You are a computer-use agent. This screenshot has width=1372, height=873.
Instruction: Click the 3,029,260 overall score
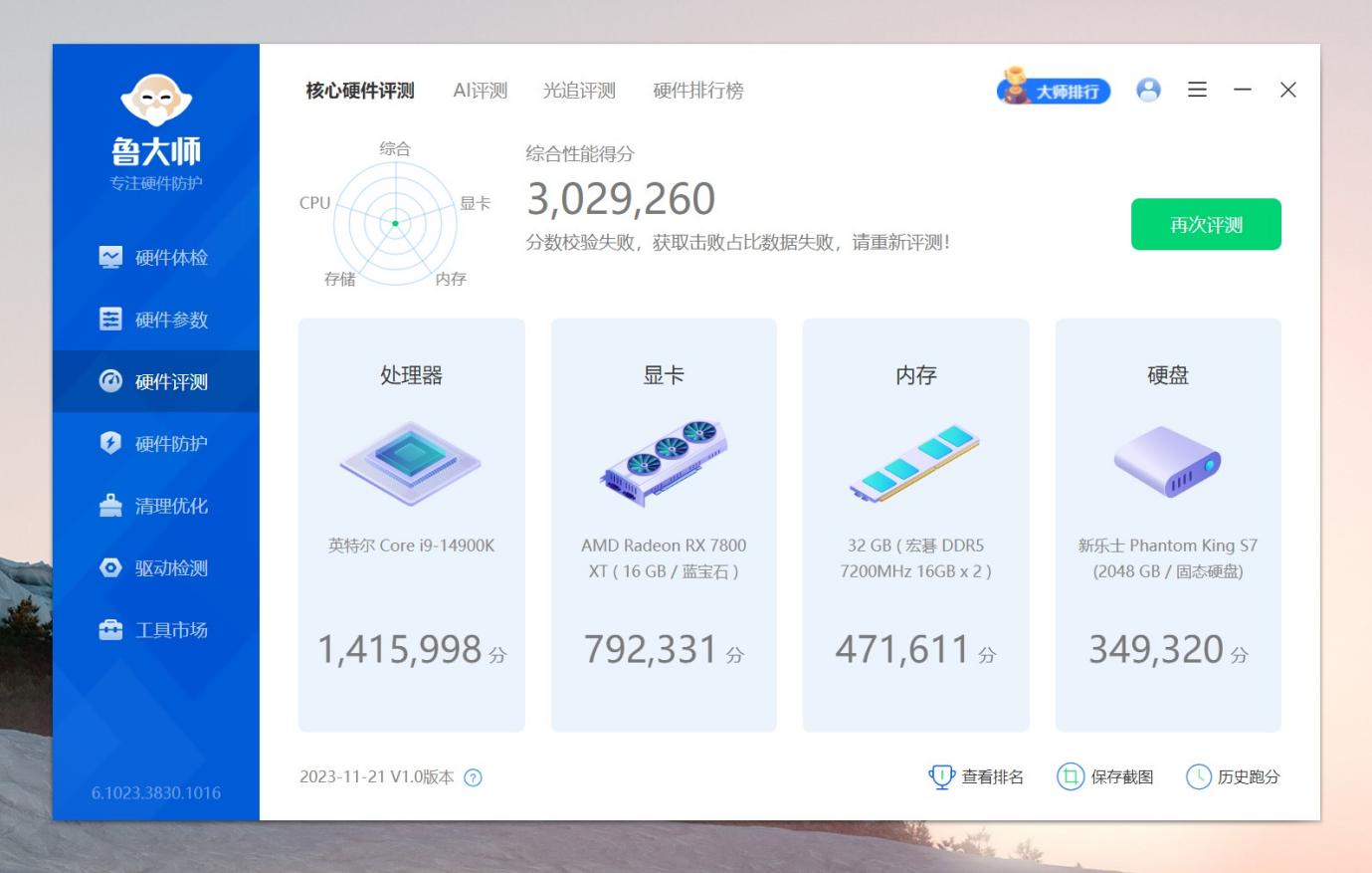pos(621,199)
